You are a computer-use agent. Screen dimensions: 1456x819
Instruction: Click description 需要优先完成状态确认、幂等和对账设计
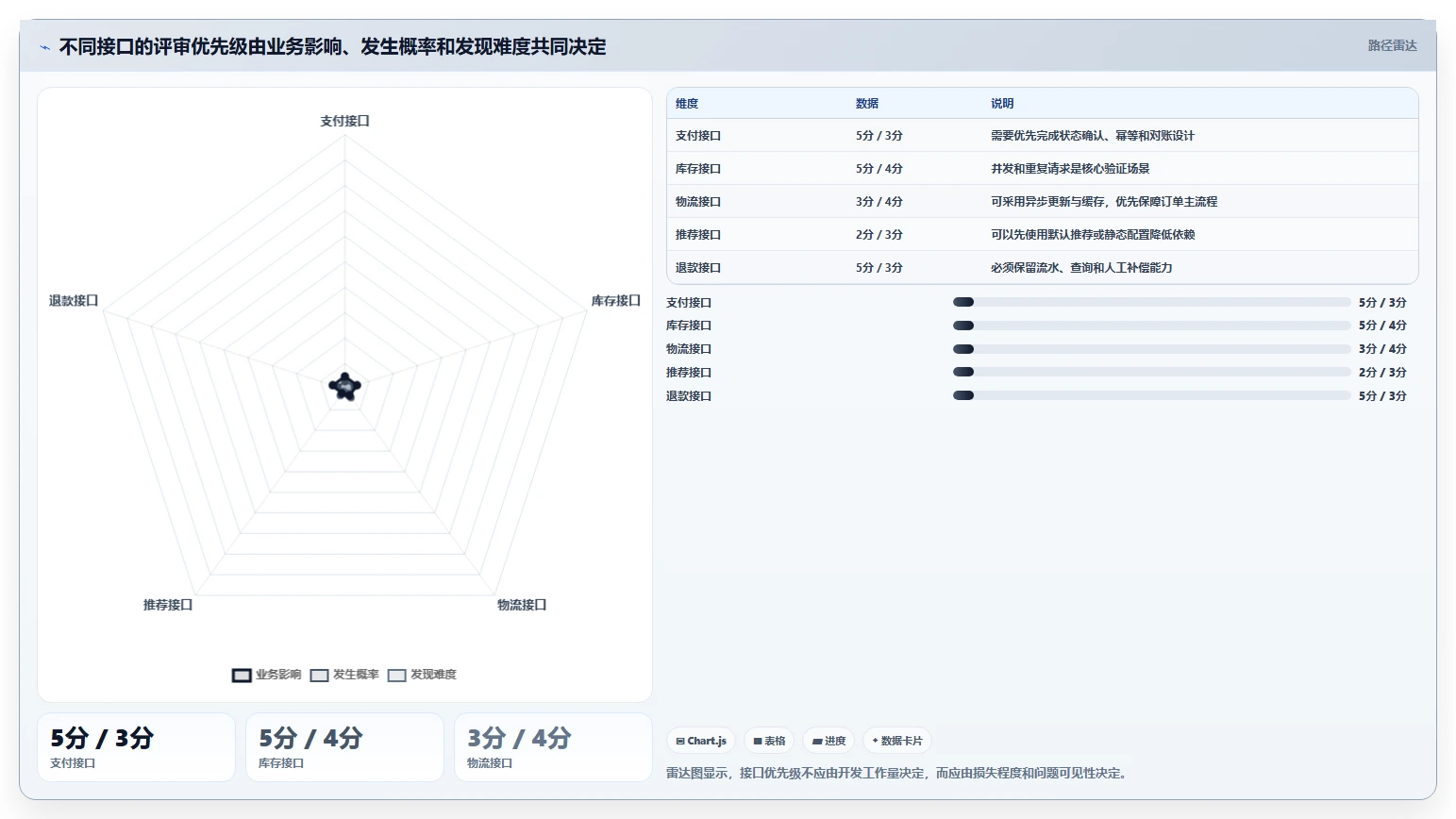coord(1093,136)
